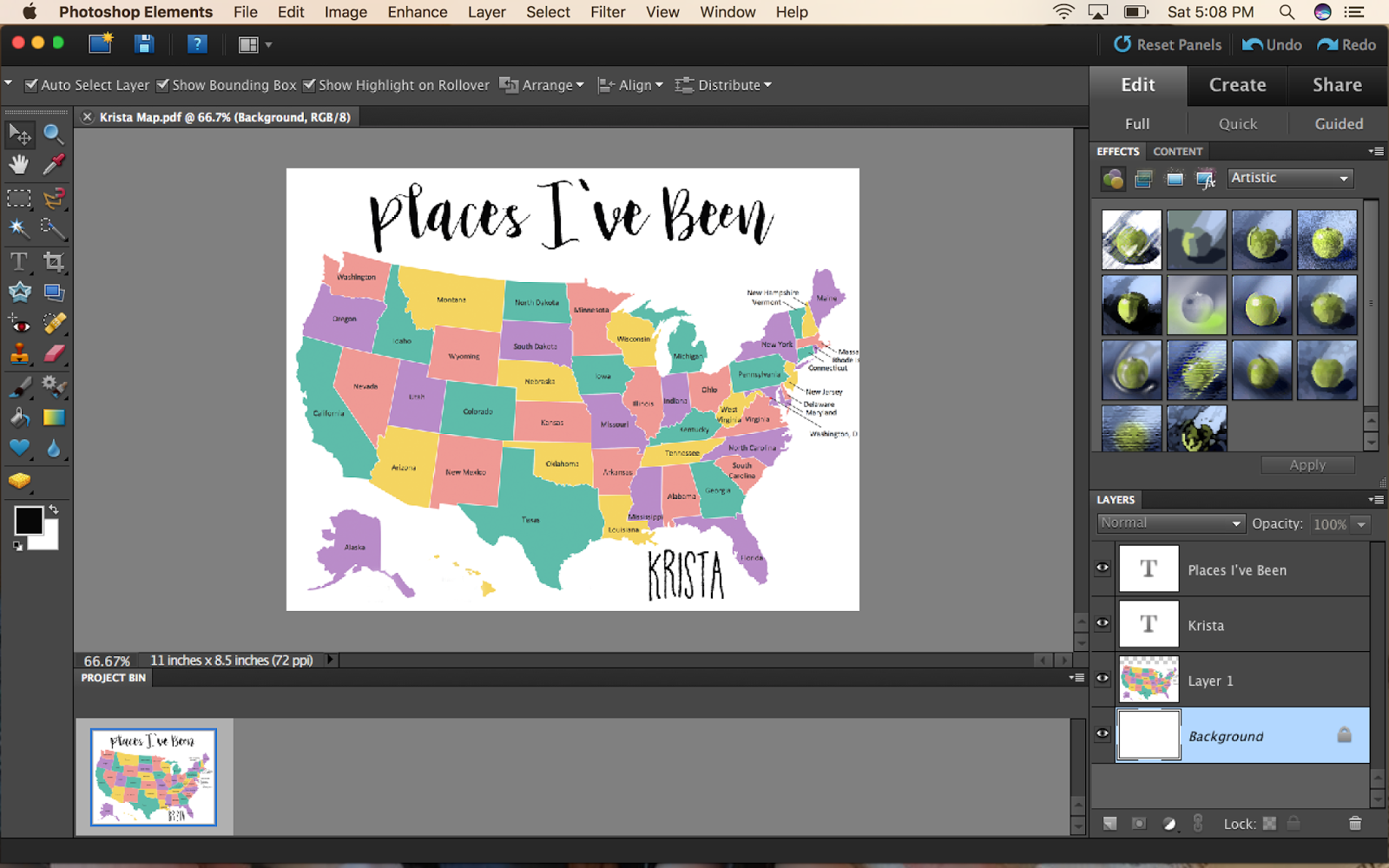Image resolution: width=1389 pixels, height=868 pixels.
Task: Activate the Gradient tool
Action: pos(54,418)
